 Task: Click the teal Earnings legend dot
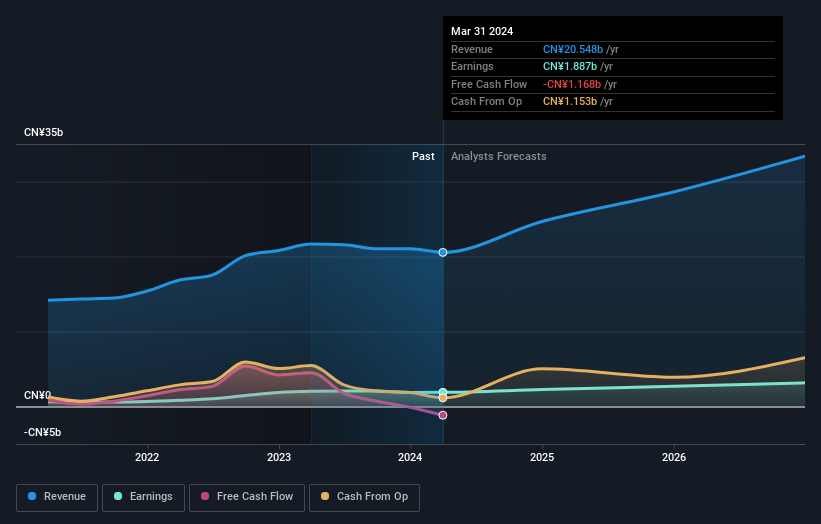pyautogui.click(x=118, y=496)
